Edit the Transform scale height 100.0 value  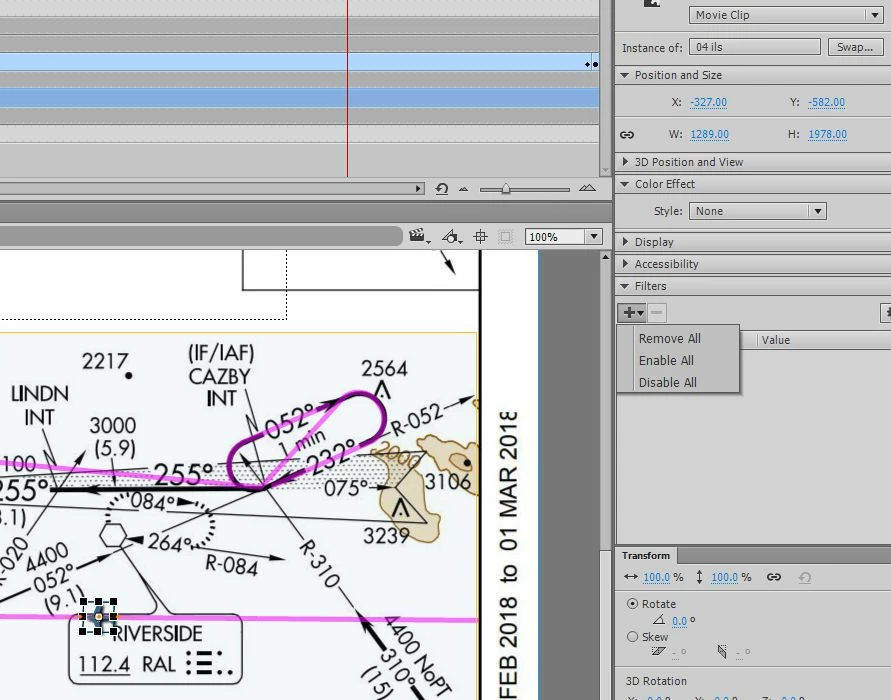pos(725,577)
